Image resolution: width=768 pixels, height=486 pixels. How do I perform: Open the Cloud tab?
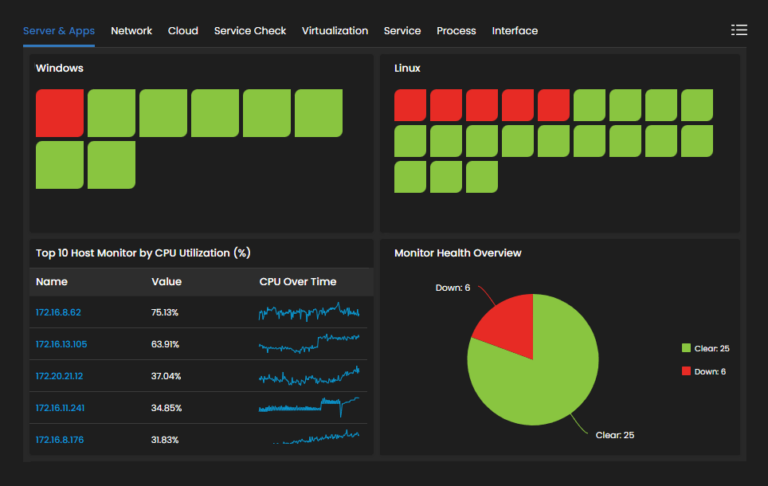[183, 31]
